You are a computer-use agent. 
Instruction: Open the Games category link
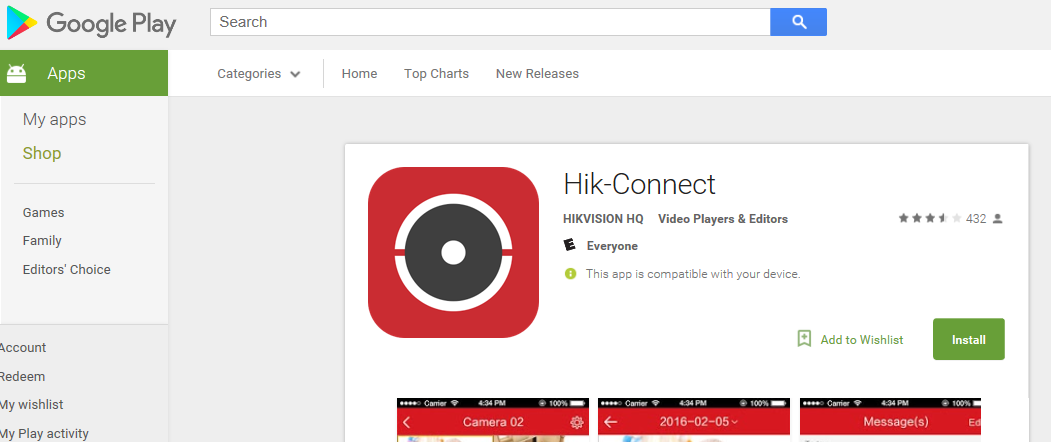pos(44,213)
